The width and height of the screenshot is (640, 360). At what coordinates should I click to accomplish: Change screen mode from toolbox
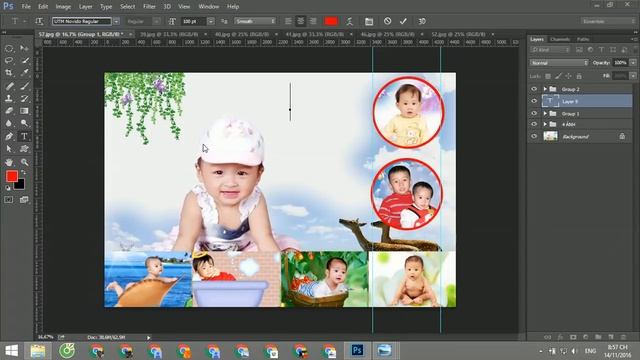(x=24, y=200)
